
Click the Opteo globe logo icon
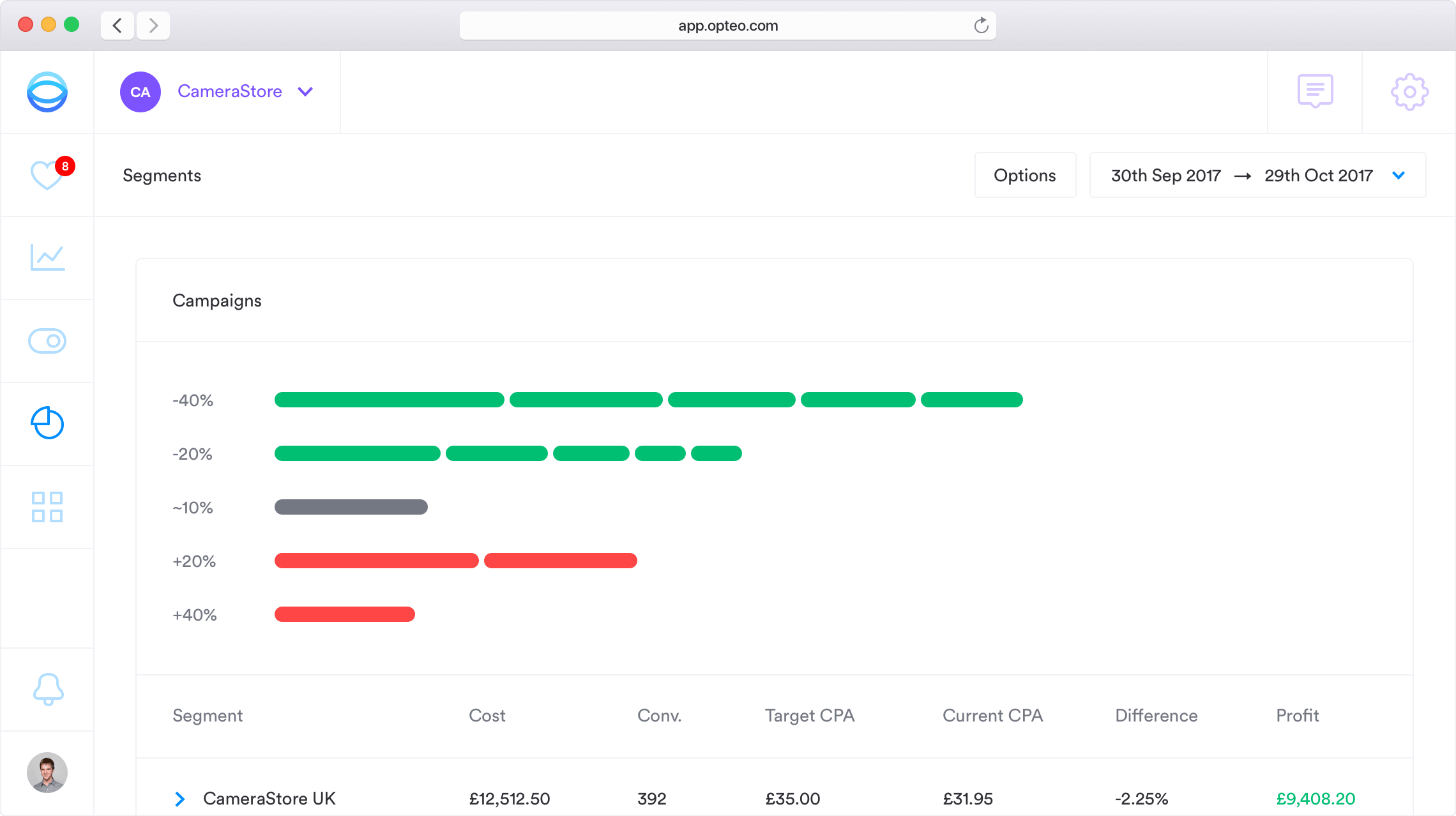[47, 92]
